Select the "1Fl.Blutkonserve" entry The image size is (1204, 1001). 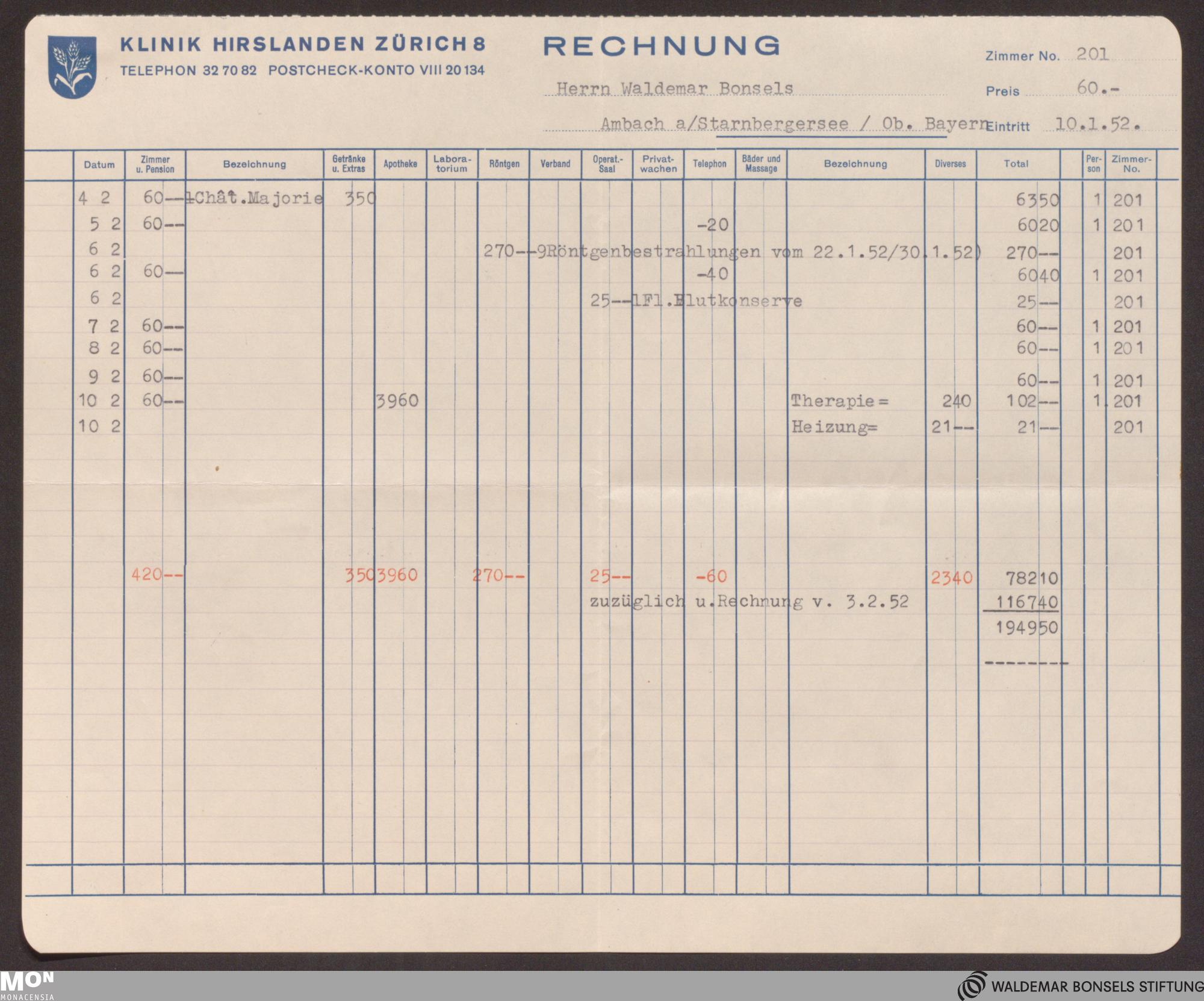717,301
